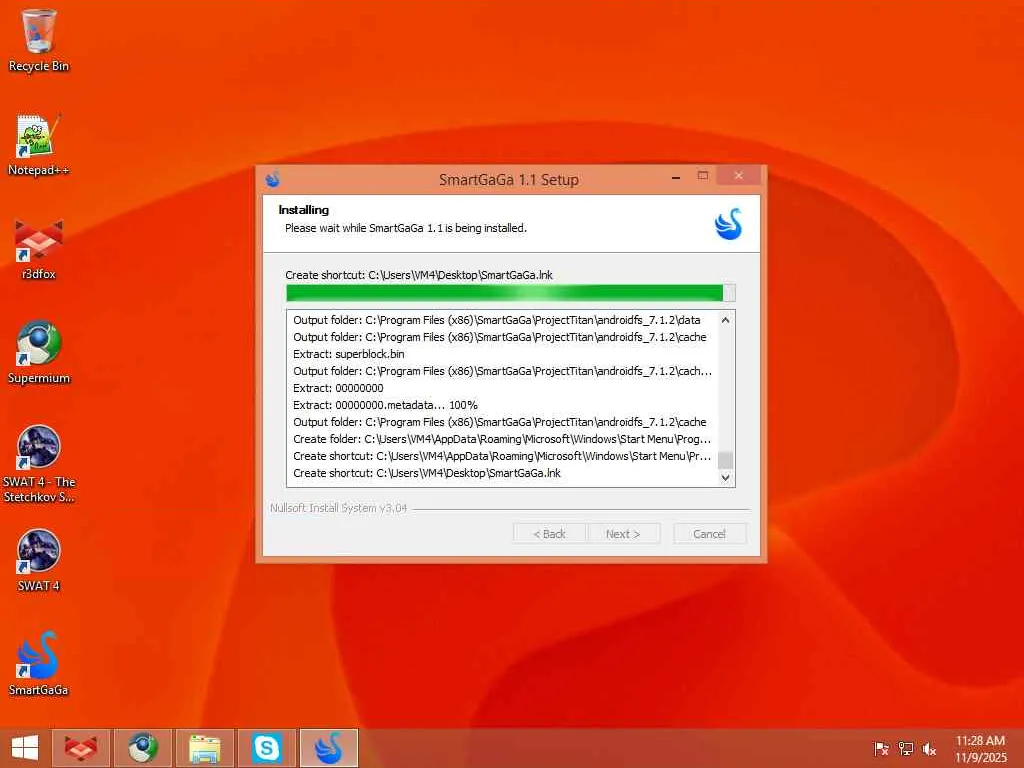The image size is (1024, 768).
Task: Select the Supermium desktop shortcut
Action: [39, 353]
